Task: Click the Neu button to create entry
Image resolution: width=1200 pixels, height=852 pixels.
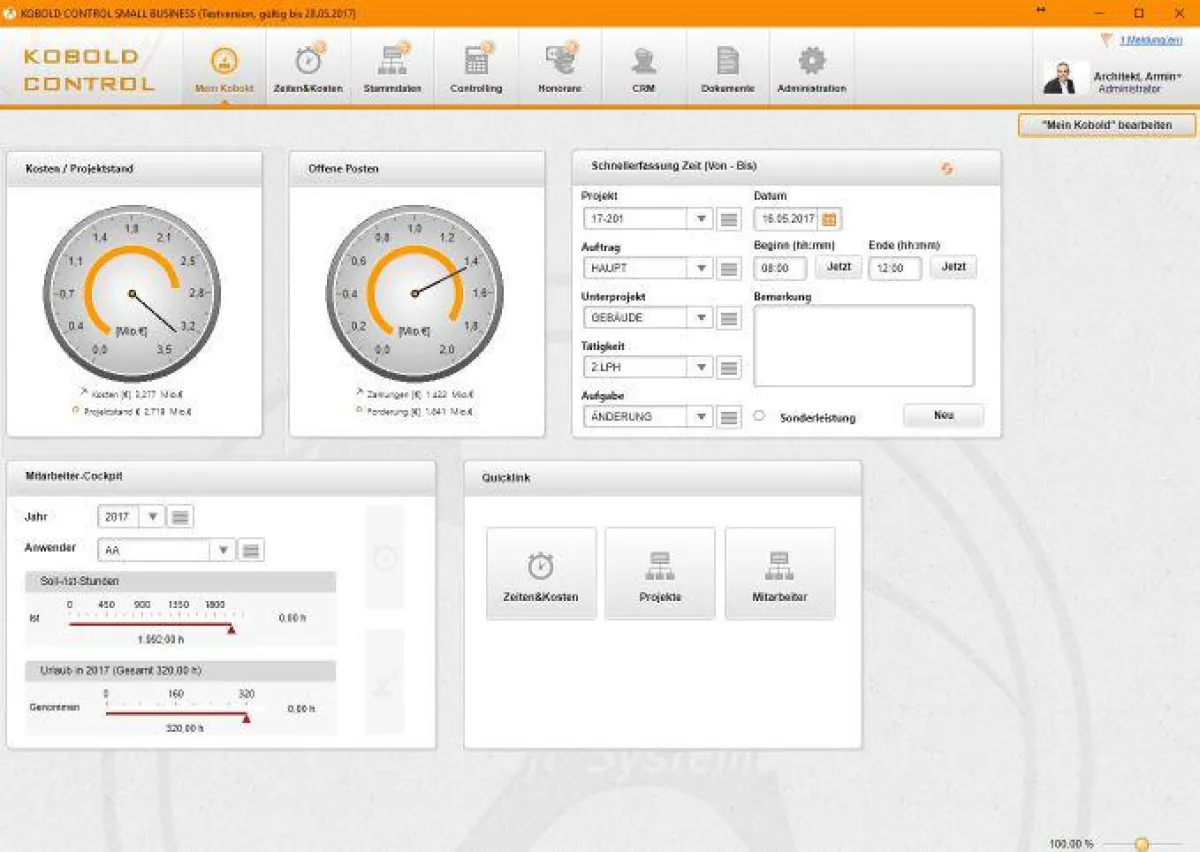Action: click(943, 415)
